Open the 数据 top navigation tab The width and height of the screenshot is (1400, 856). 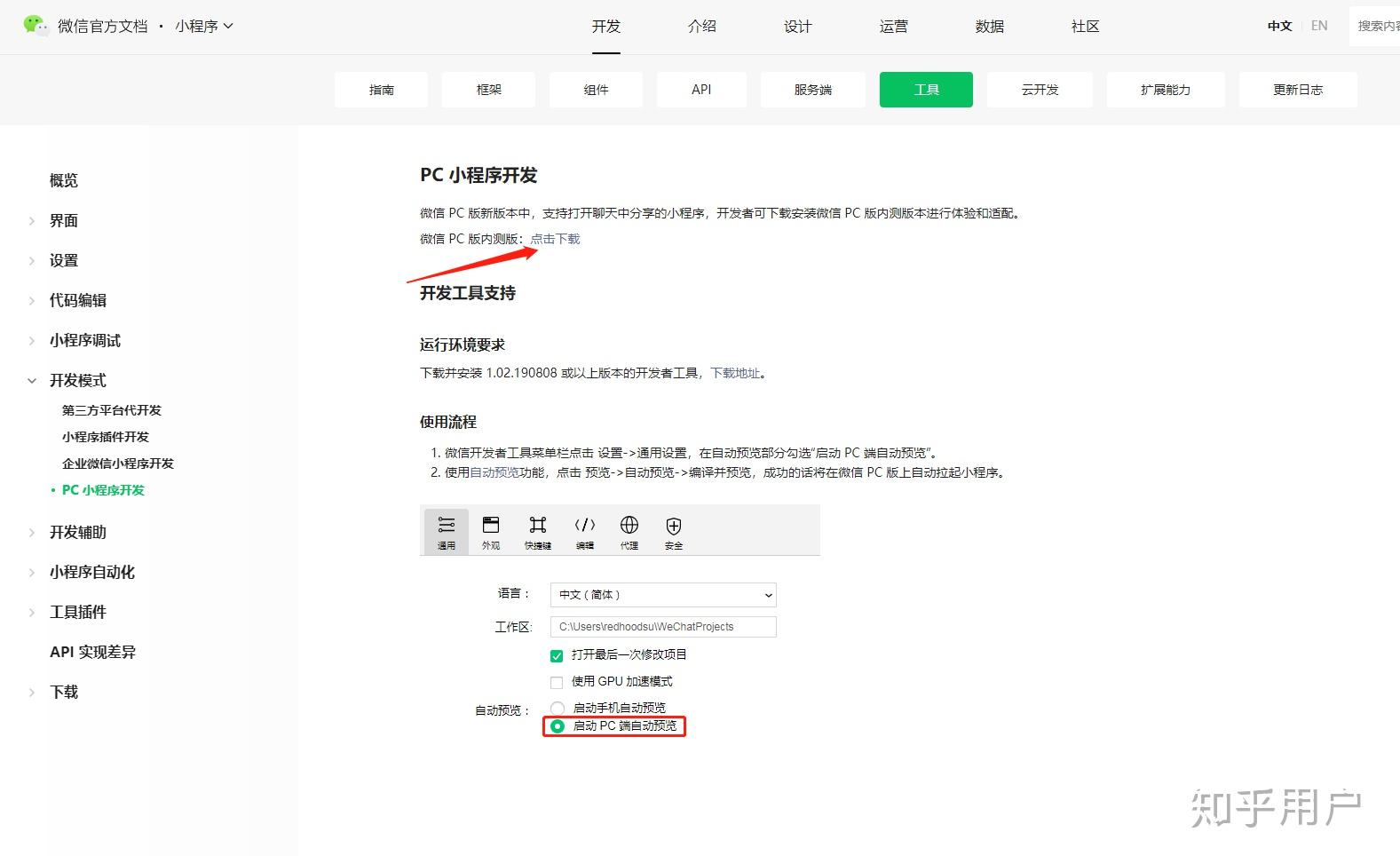pyautogui.click(x=990, y=27)
